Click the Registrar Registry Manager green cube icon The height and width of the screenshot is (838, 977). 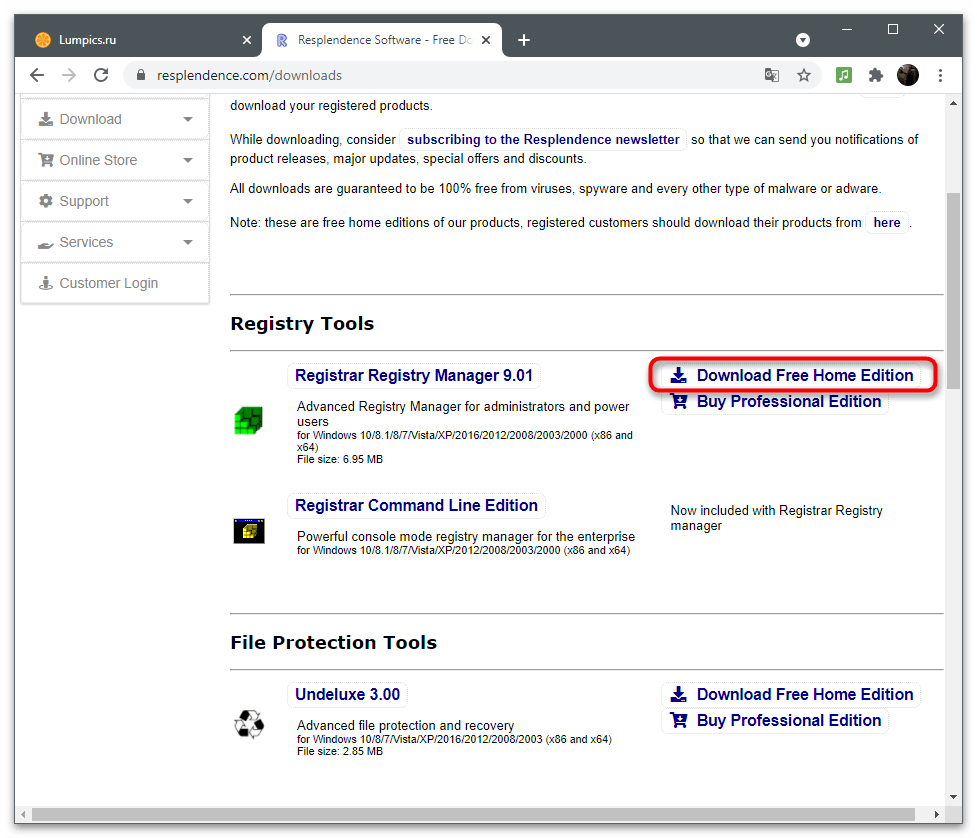[248, 421]
